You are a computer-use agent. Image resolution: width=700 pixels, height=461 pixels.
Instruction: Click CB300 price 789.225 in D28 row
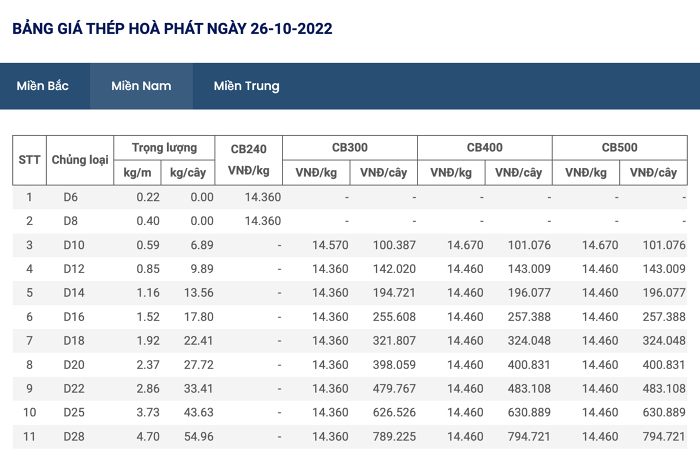(394, 436)
